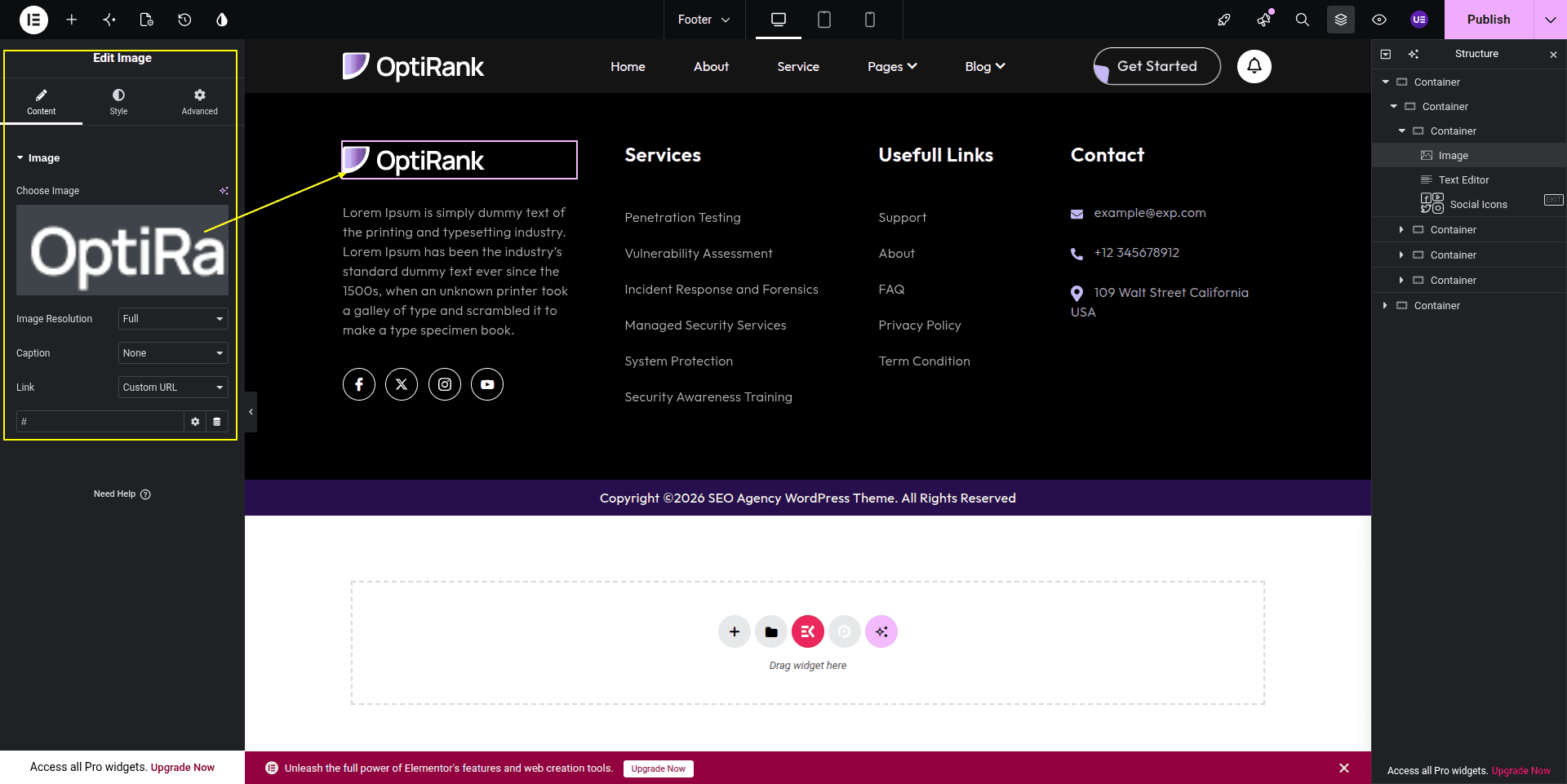Preview changes with the eye icon

[x=1379, y=20]
